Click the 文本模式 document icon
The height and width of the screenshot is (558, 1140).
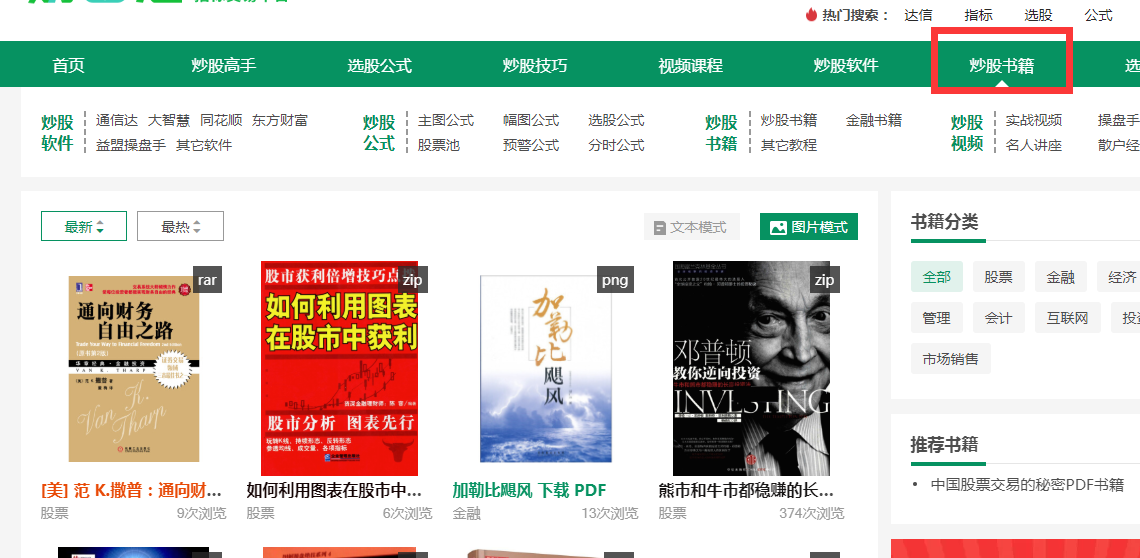point(659,228)
